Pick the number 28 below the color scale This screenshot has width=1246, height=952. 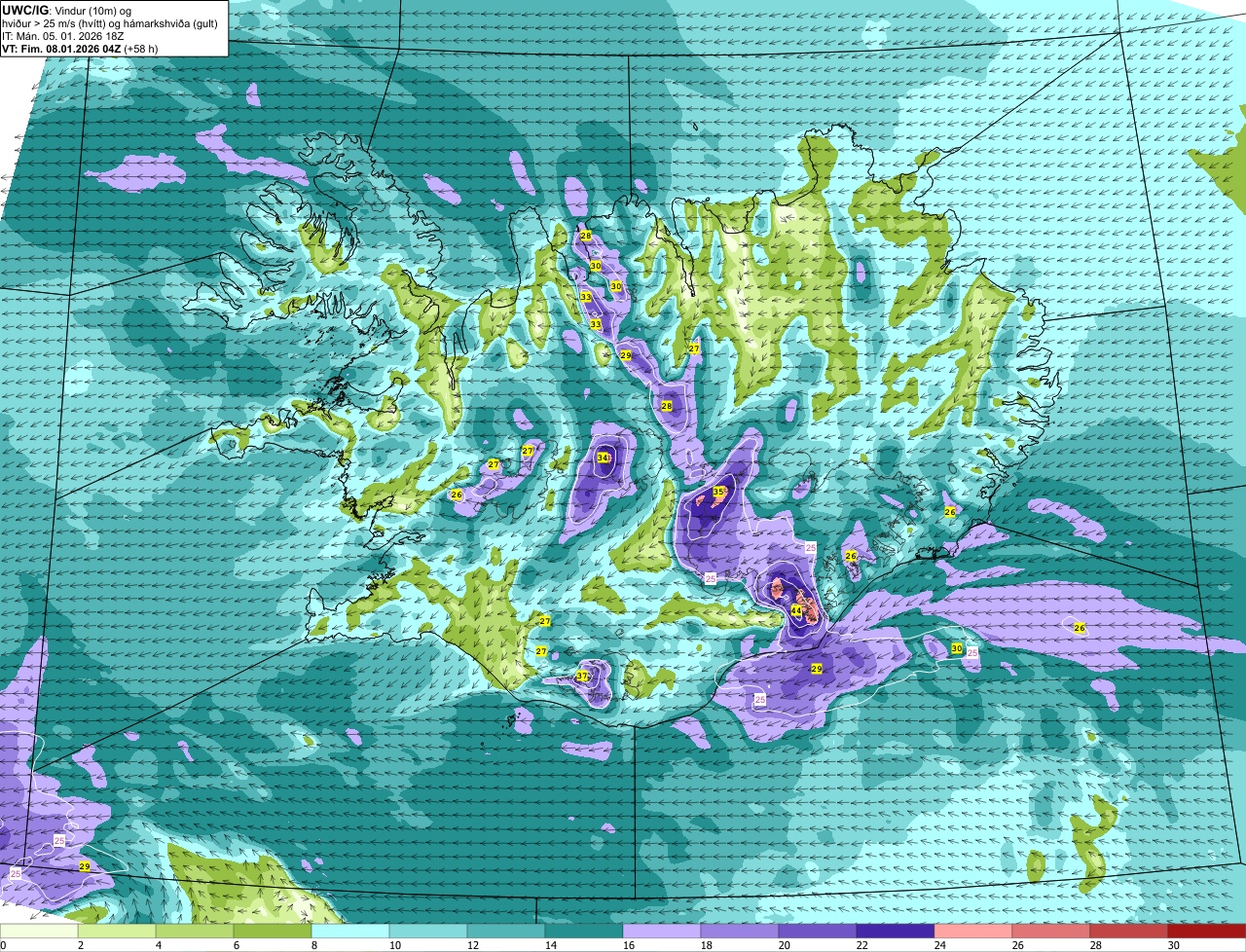(x=1095, y=945)
